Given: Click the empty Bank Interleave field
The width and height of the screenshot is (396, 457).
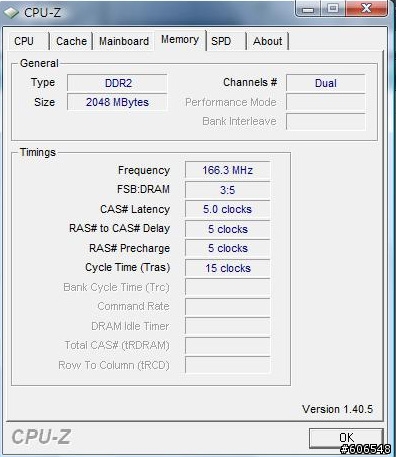Looking at the screenshot, I should (x=326, y=122).
